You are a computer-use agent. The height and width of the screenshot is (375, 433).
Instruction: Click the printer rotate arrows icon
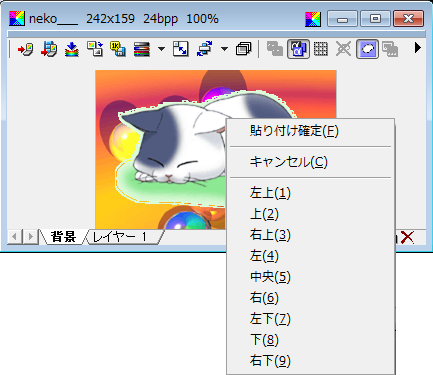click(204, 49)
